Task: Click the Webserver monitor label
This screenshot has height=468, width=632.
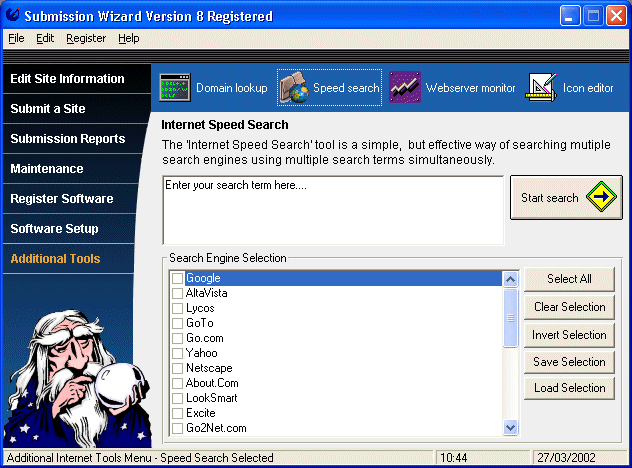Action: pyautogui.click(x=470, y=88)
